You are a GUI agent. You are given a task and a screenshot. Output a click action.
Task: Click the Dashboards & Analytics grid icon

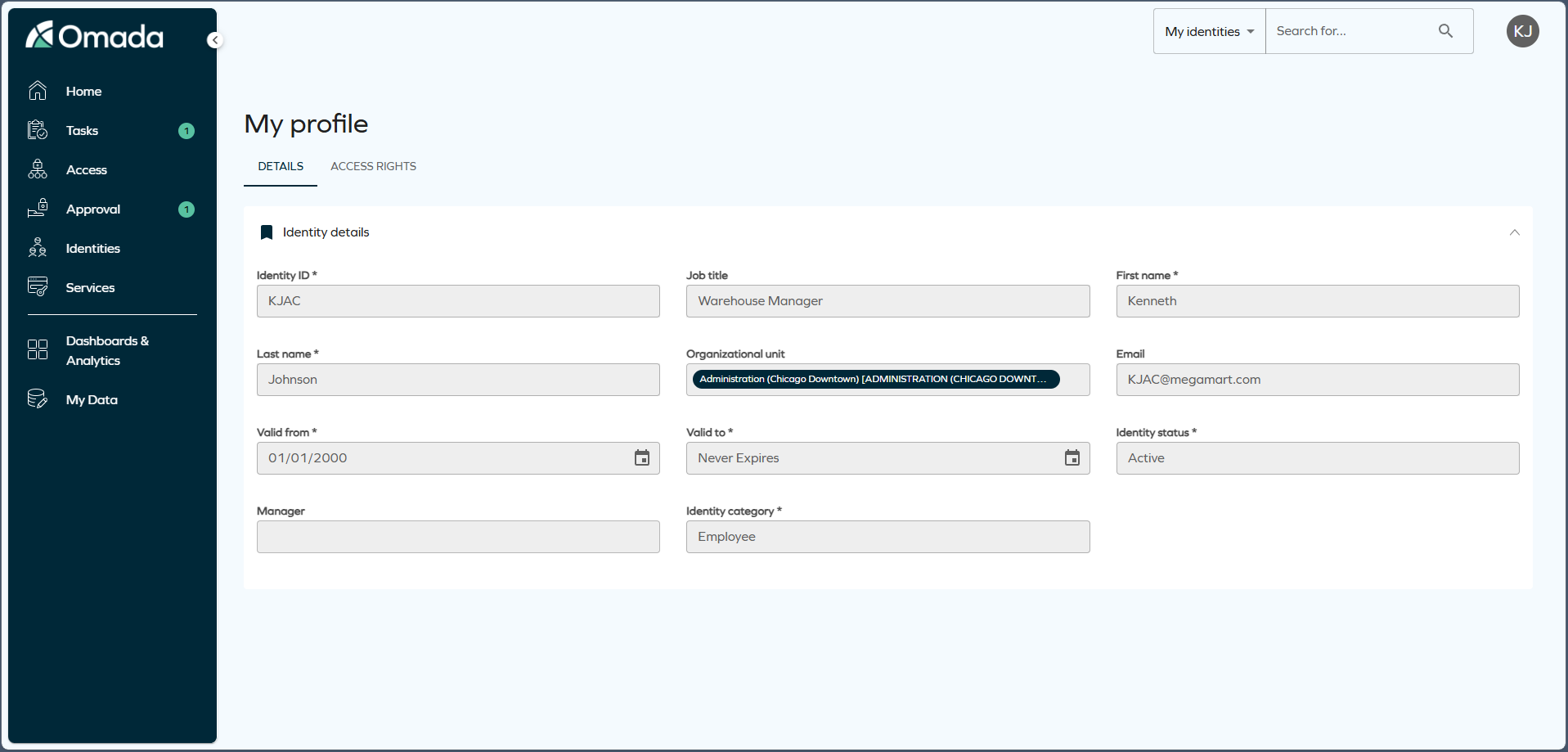[x=38, y=350]
